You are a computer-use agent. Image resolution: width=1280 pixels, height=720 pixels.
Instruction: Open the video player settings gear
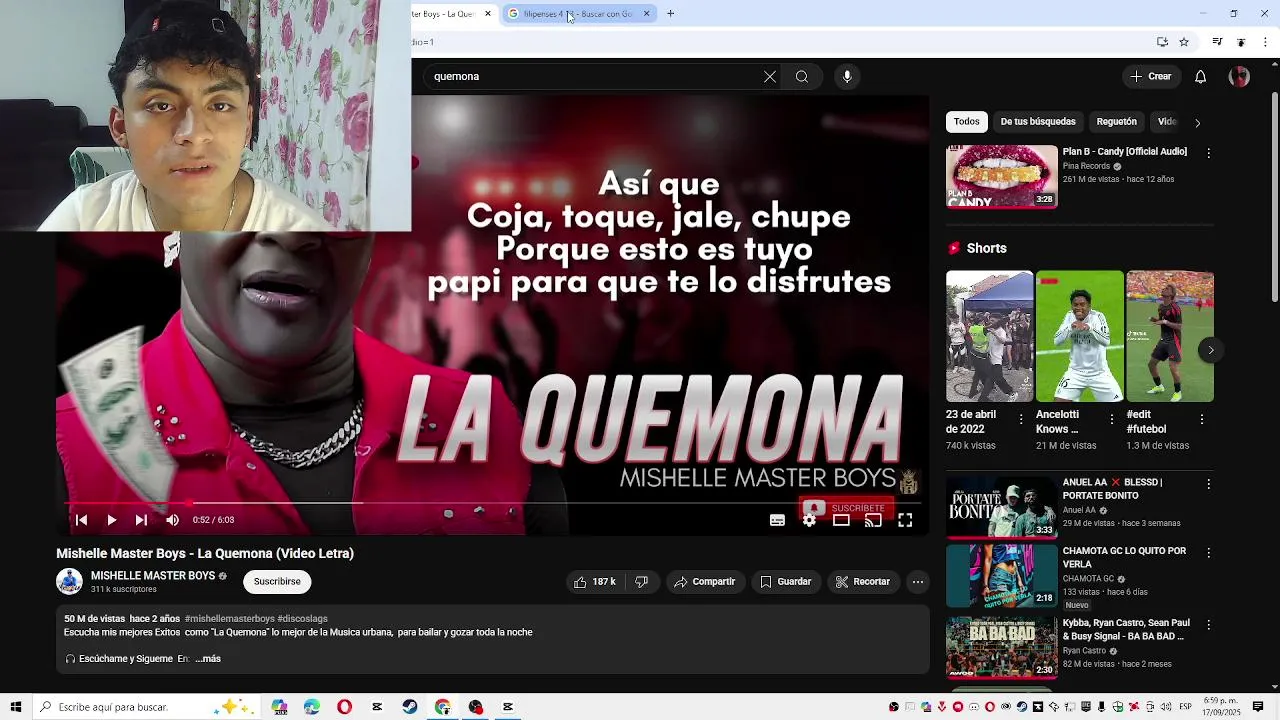pyautogui.click(x=809, y=520)
